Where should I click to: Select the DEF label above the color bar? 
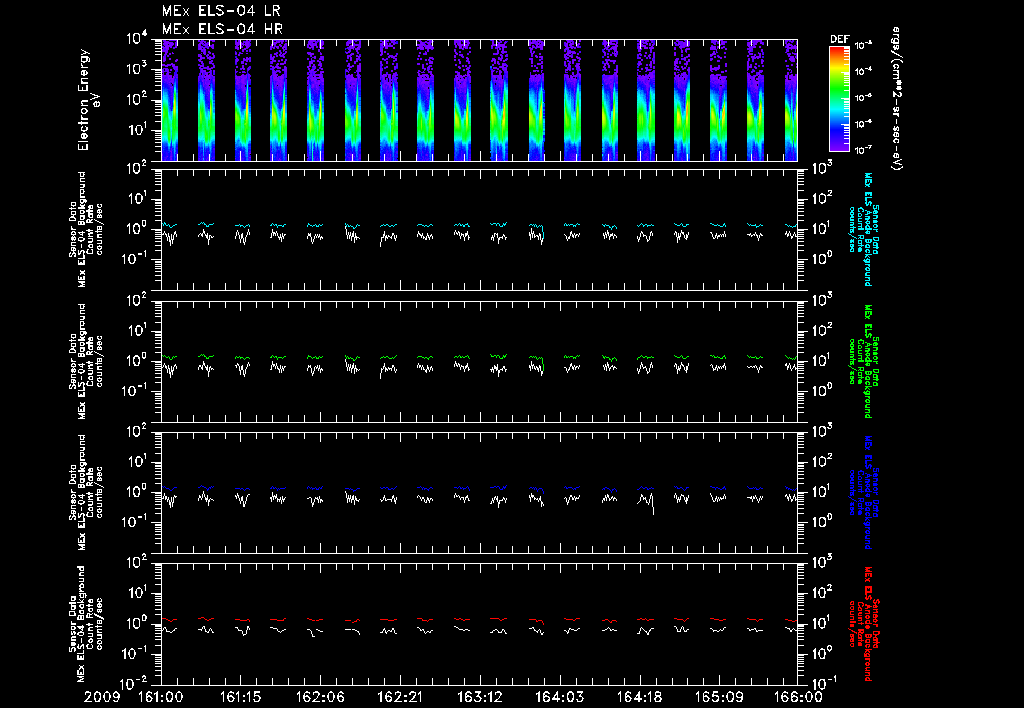pyautogui.click(x=840, y=39)
